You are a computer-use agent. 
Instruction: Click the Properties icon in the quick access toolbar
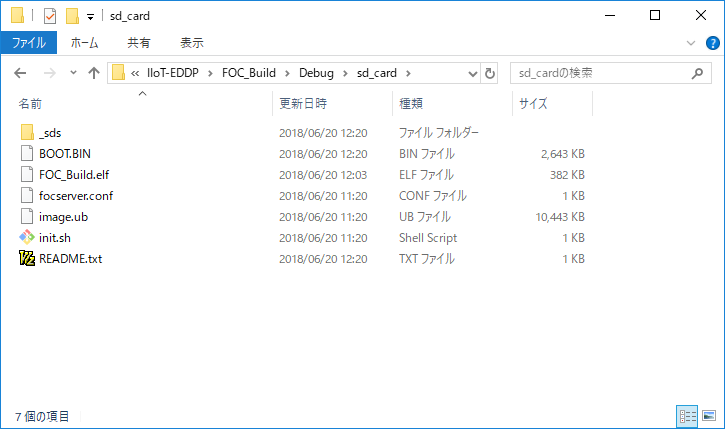(x=50, y=16)
